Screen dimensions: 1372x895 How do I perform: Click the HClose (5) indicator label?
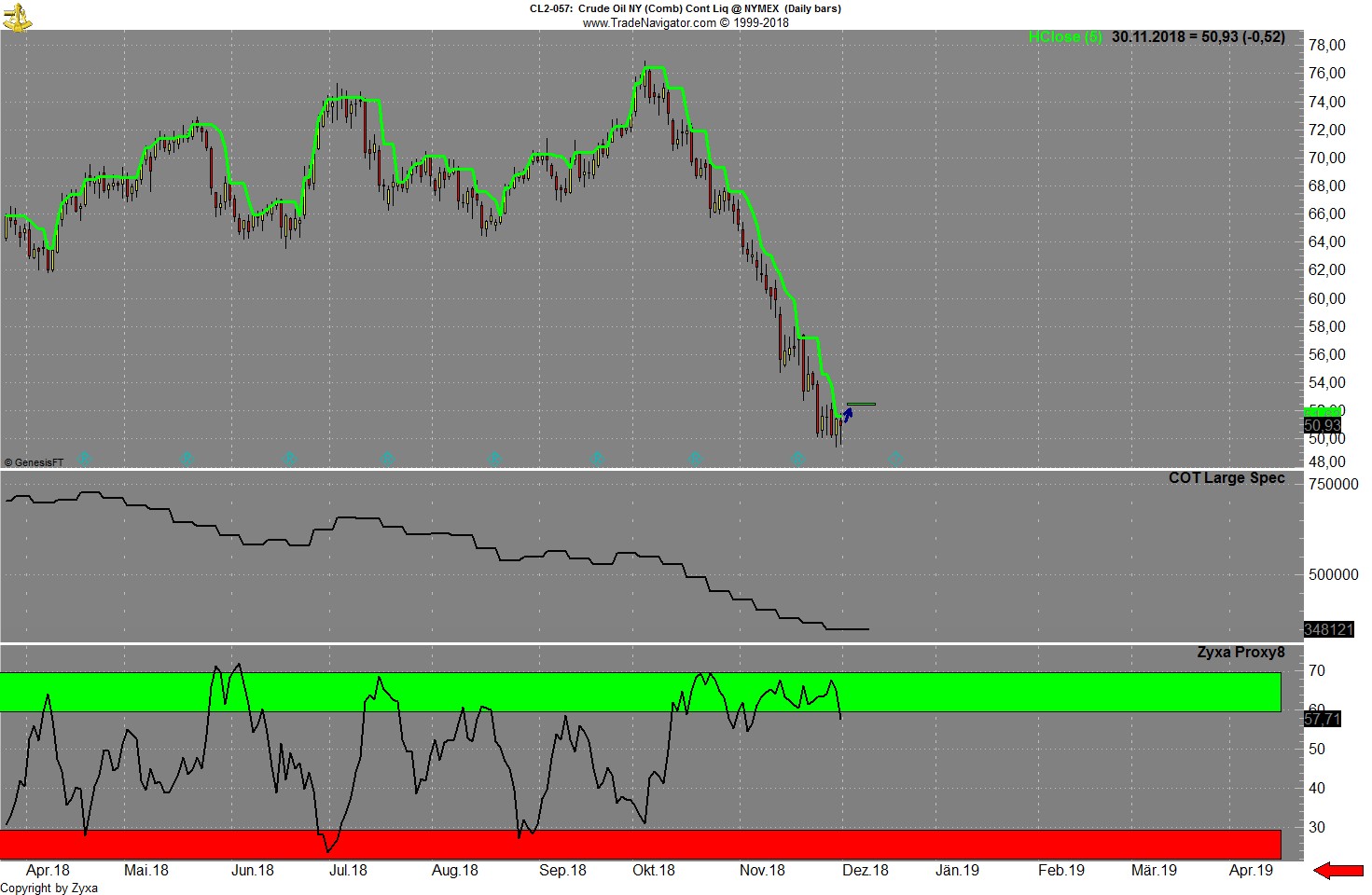(x=1065, y=37)
